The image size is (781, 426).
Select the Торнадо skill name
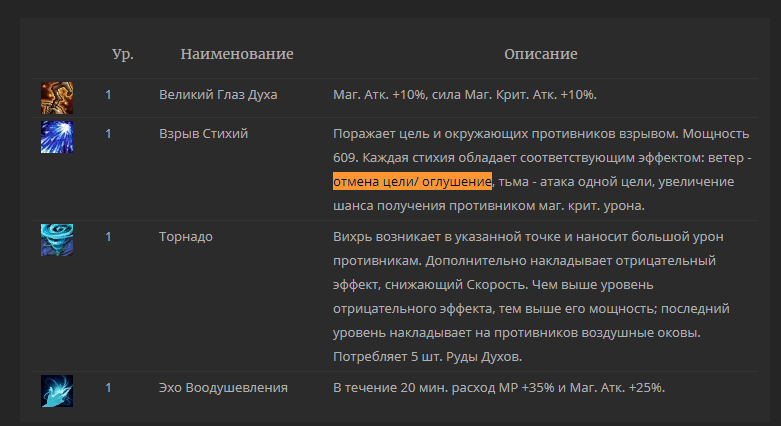pyautogui.click(x=186, y=237)
